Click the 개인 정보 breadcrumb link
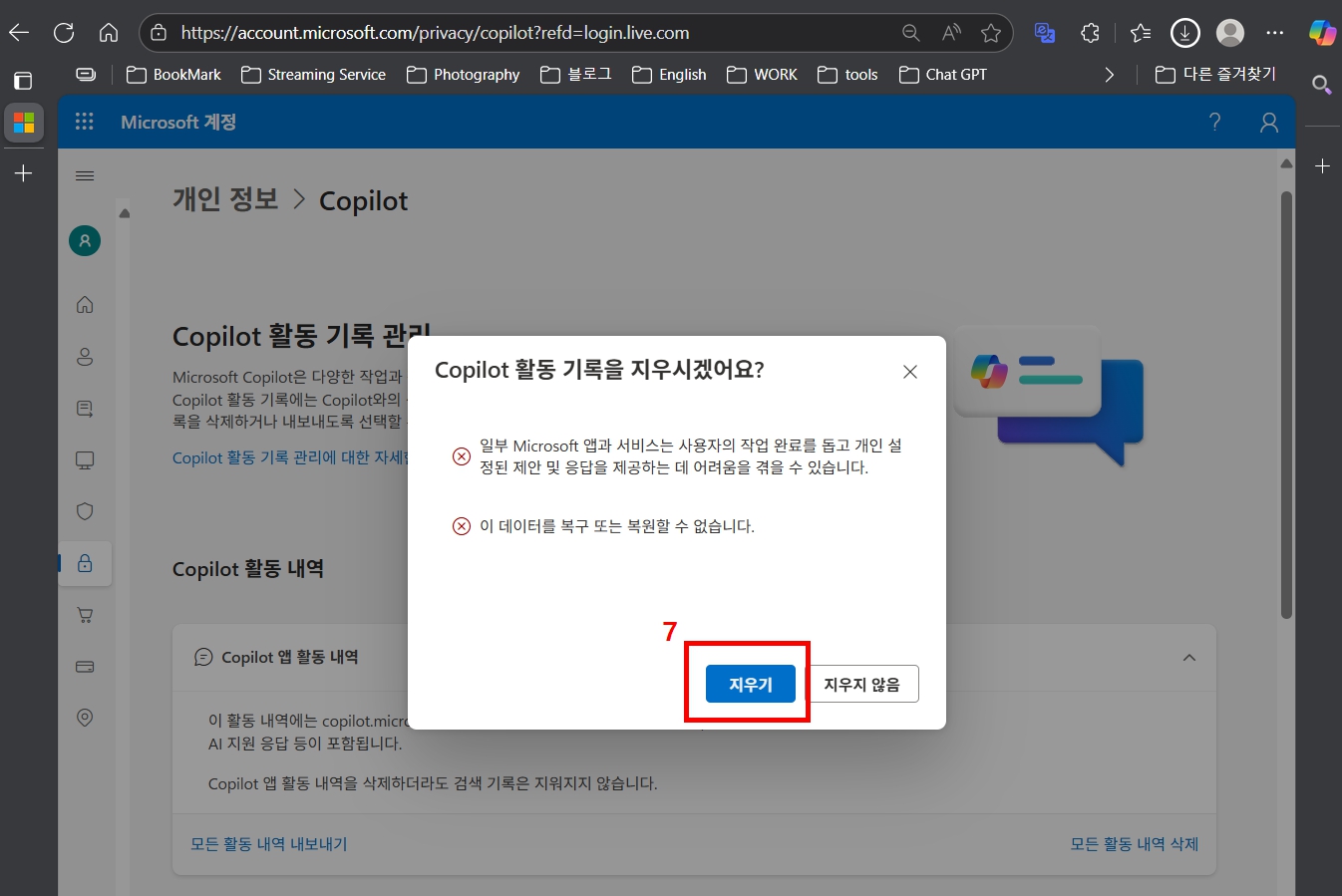1342x896 pixels. [225, 199]
